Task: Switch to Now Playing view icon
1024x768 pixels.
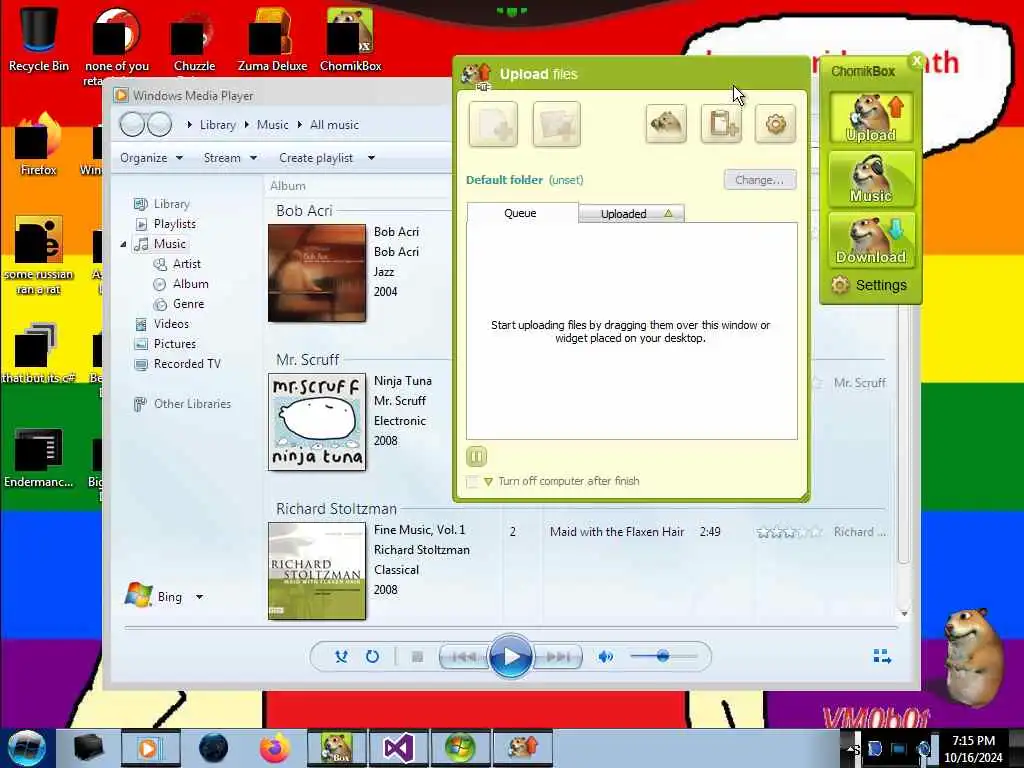Action: (882, 656)
